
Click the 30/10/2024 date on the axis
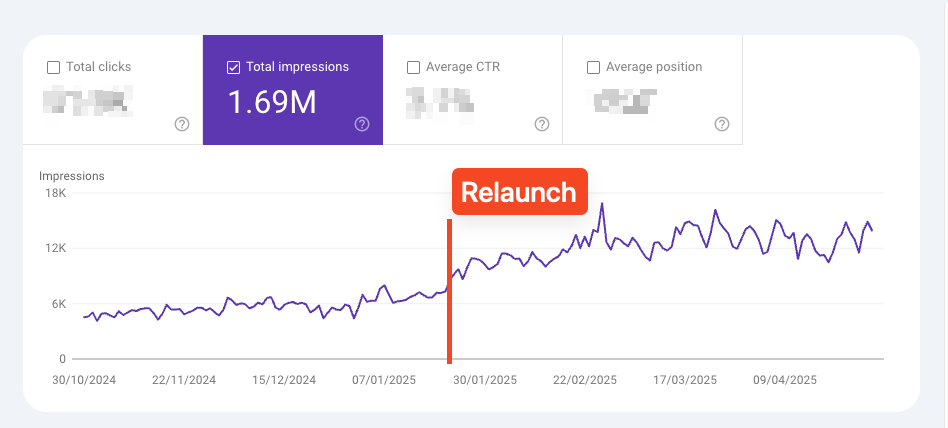pyautogui.click(x=84, y=380)
